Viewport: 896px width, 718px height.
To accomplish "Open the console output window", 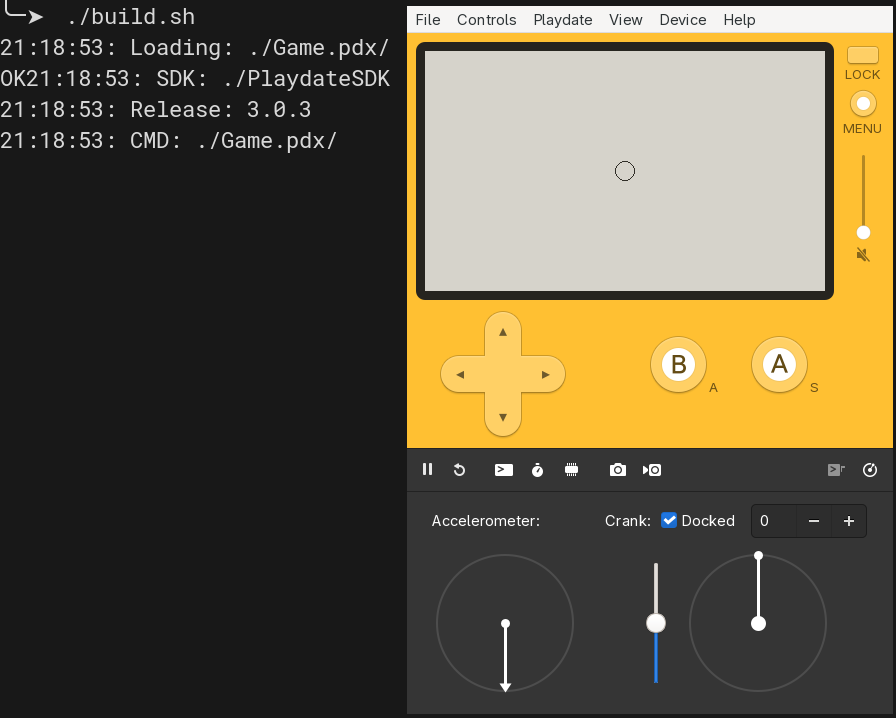I will (x=503, y=470).
